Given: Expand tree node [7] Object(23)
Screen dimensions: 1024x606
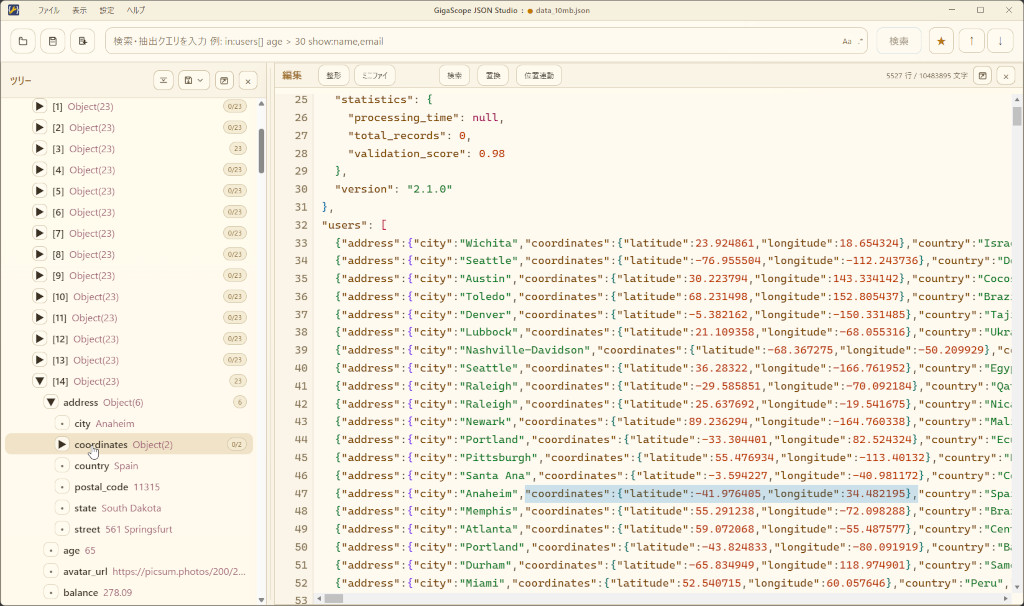Looking at the screenshot, I should click(x=40, y=233).
